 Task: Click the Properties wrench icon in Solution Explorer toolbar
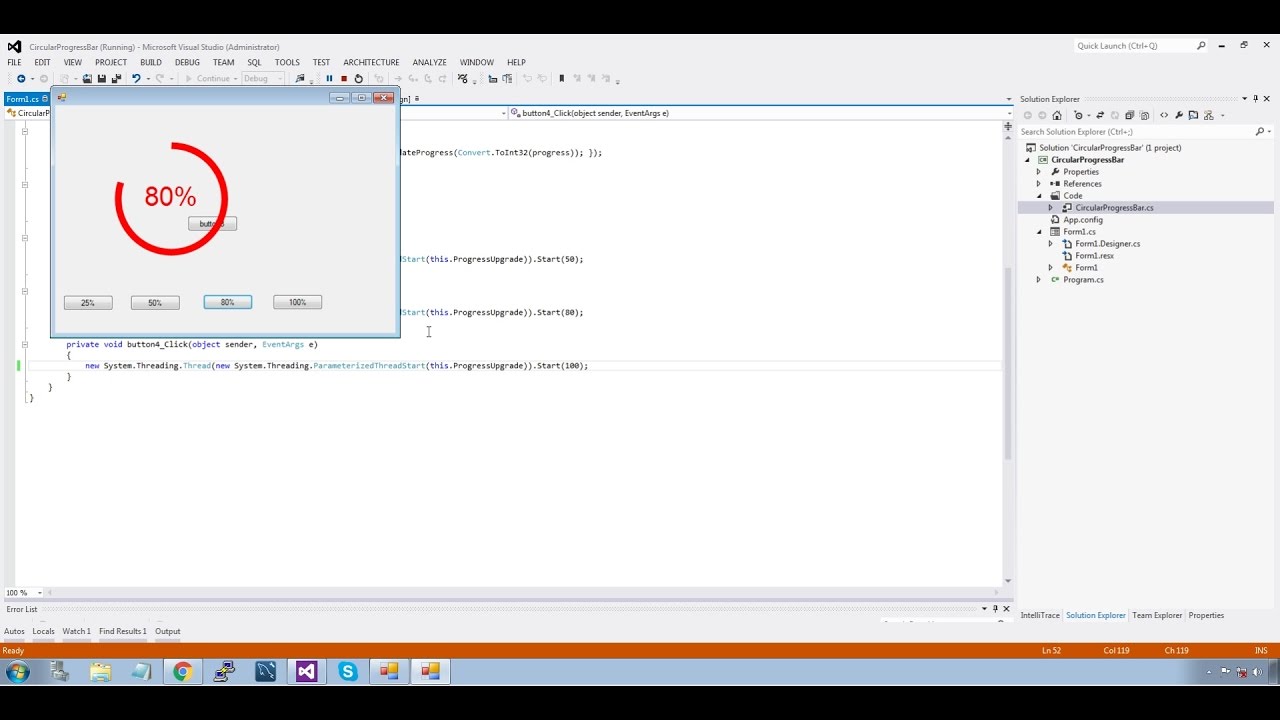click(1179, 115)
